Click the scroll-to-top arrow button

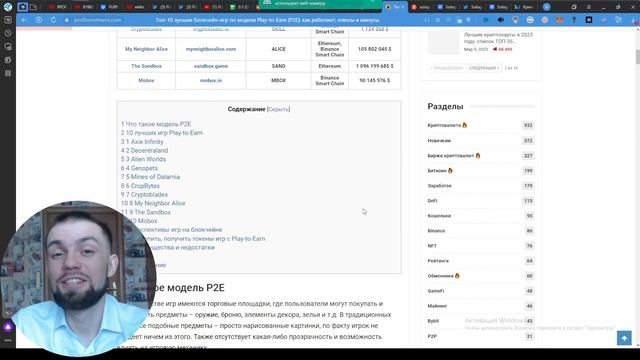click(x=624, y=338)
